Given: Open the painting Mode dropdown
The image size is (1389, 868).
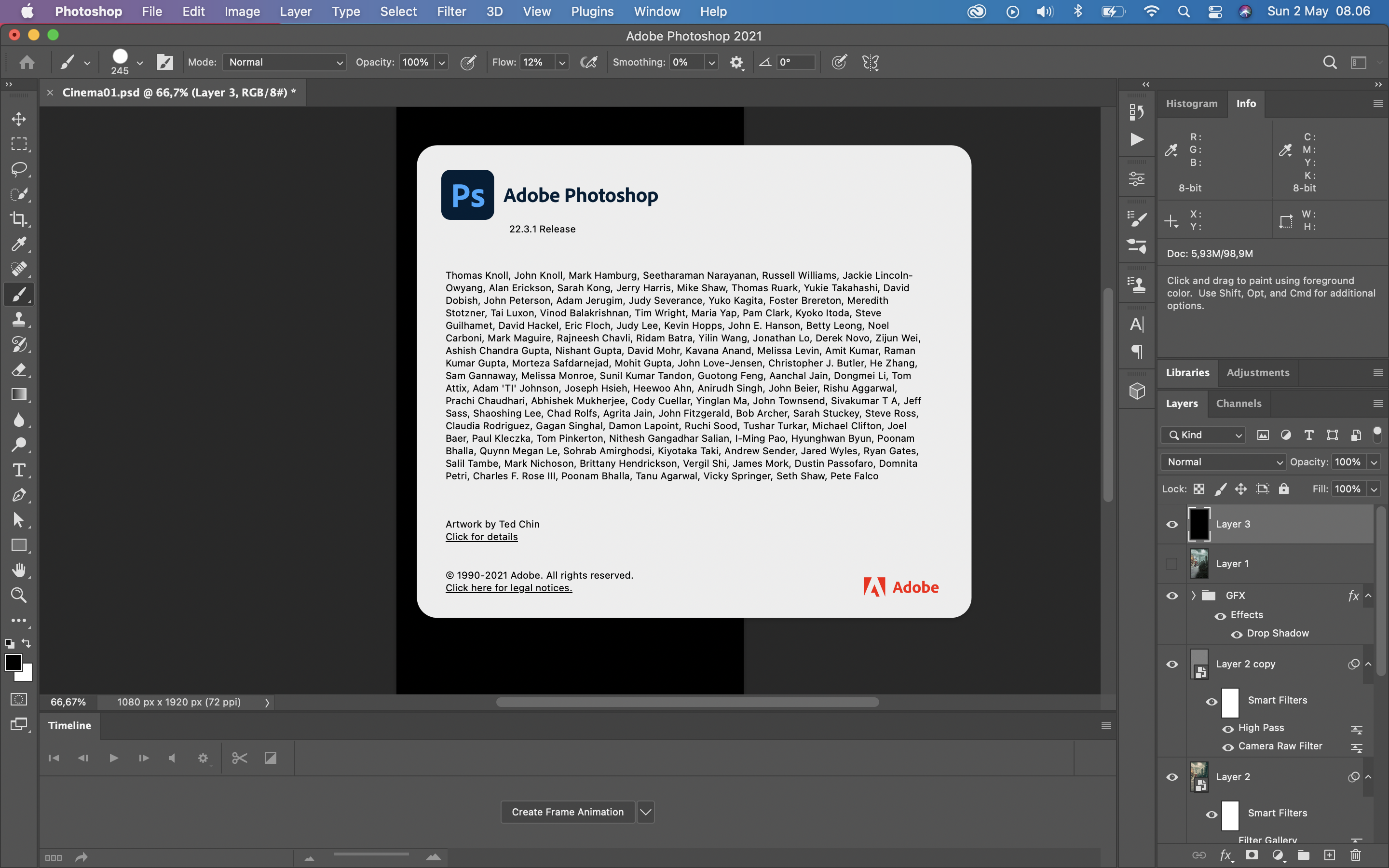Looking at the screenshot, I should click(285, 62).
